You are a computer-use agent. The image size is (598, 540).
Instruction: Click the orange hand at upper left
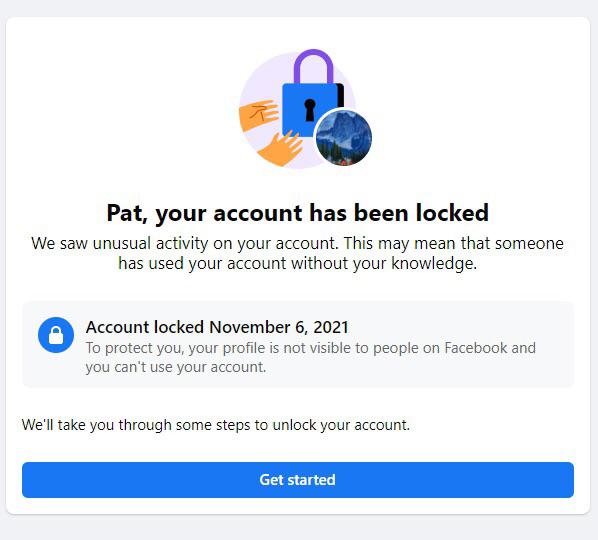pyautogui.click(x=258, y=114)
